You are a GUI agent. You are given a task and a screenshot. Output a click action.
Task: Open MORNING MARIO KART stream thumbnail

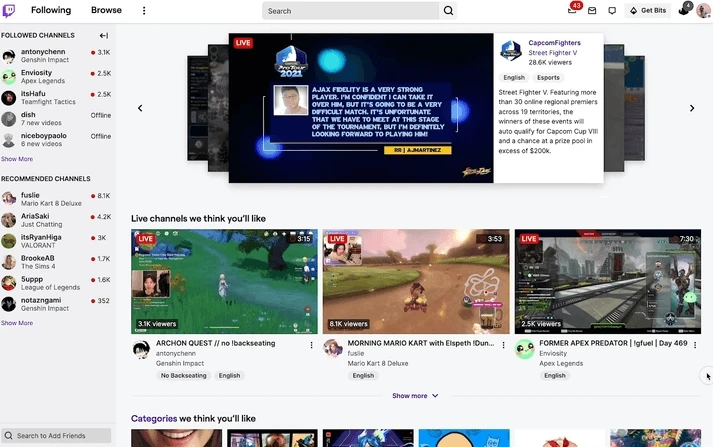coord(416,281)
